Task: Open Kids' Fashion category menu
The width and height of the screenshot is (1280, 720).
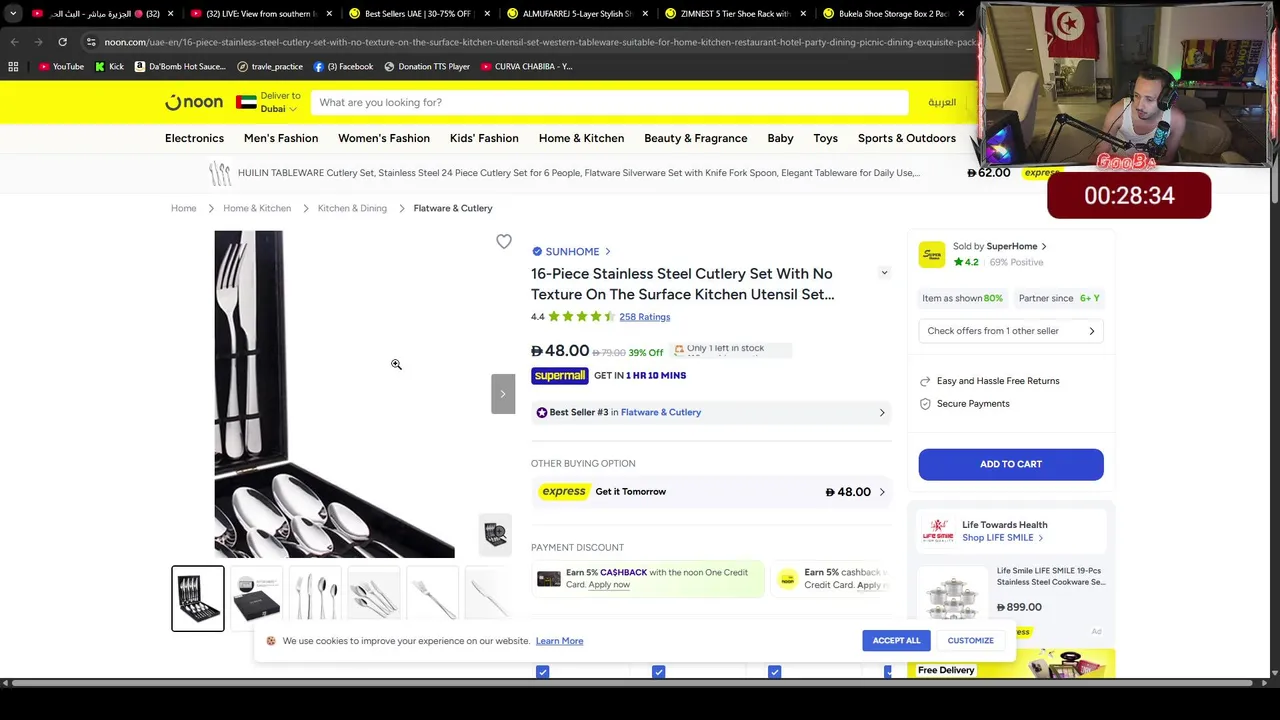Action: click(484, 138)
